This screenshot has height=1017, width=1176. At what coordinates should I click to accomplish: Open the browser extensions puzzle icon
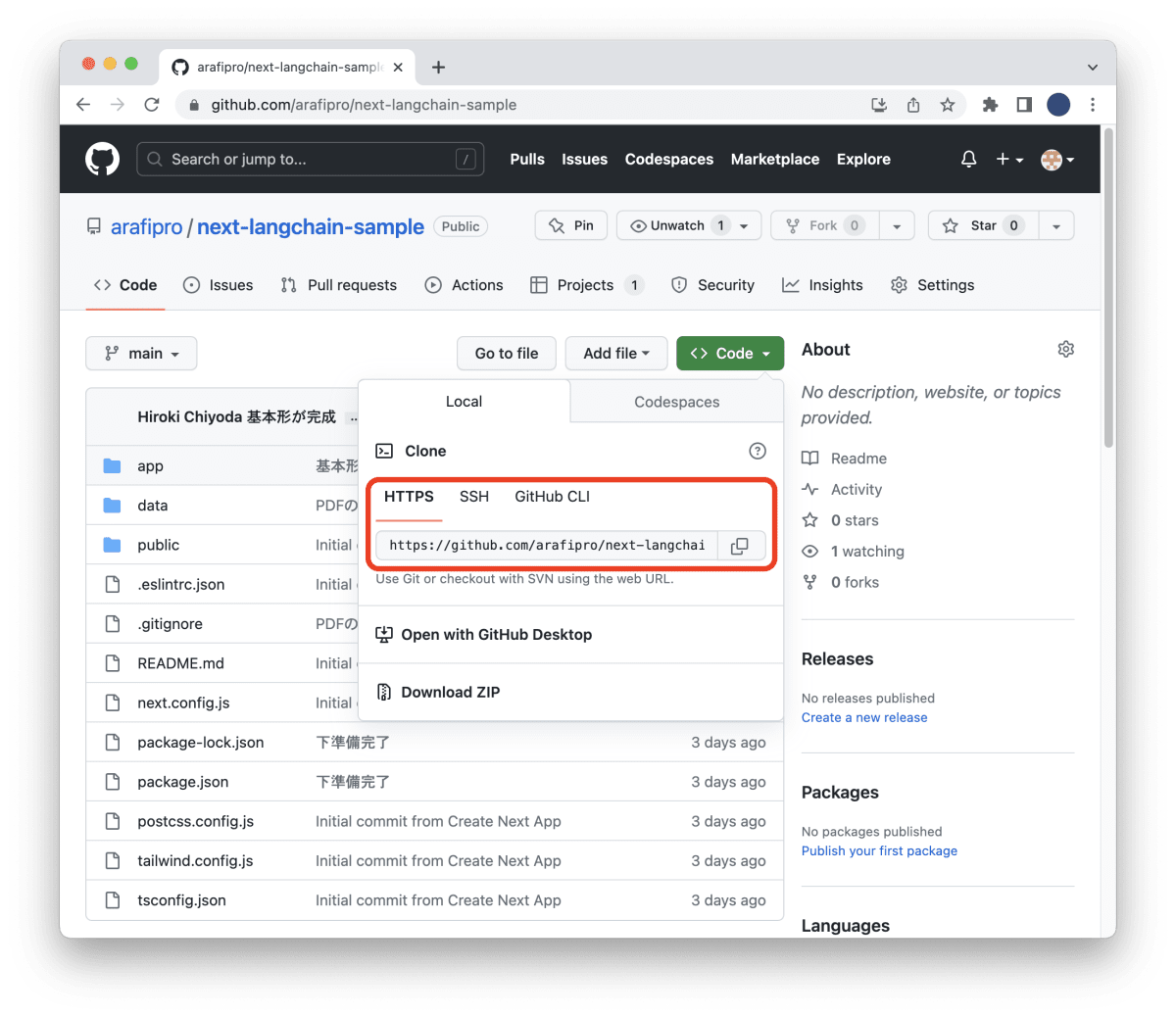point(990,105)
